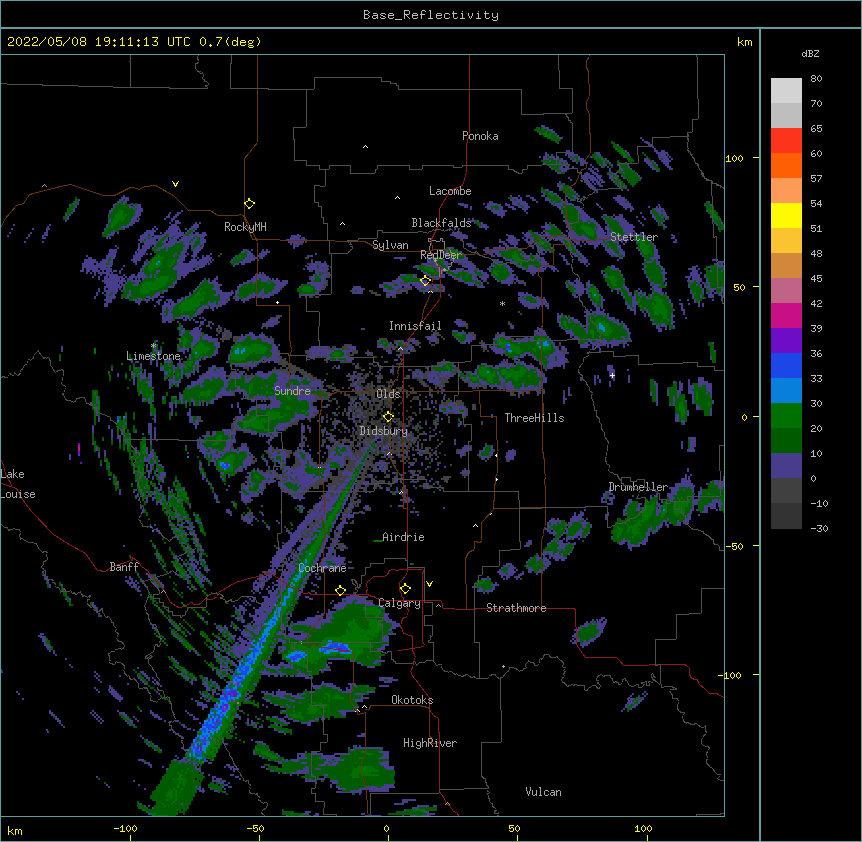This screenshot has width=862, height=842.
Task: Click the yellow marker north of Calgary
Action: click(x=405, y=589)
